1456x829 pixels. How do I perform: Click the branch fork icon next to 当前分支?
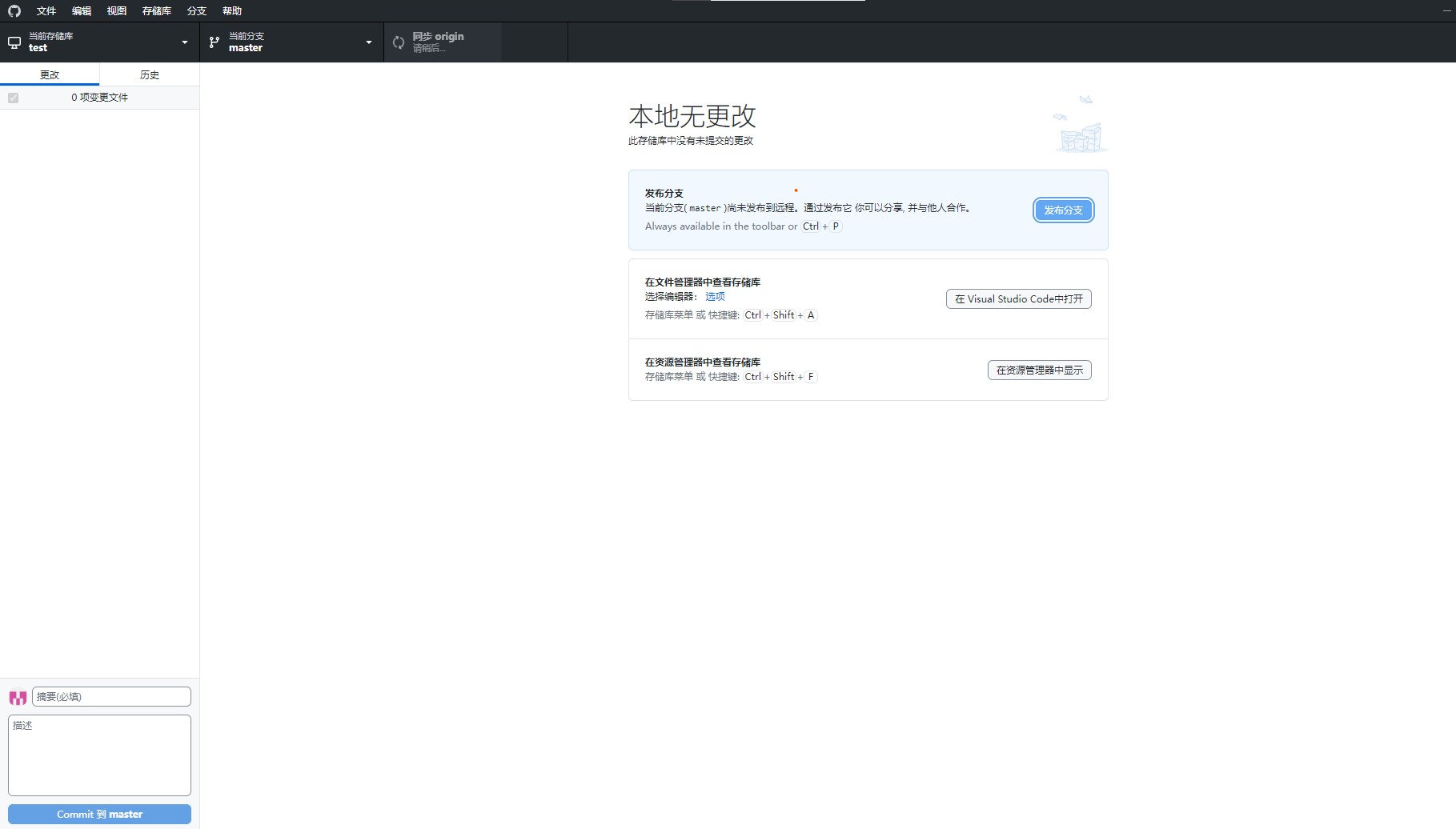point(213,42)
